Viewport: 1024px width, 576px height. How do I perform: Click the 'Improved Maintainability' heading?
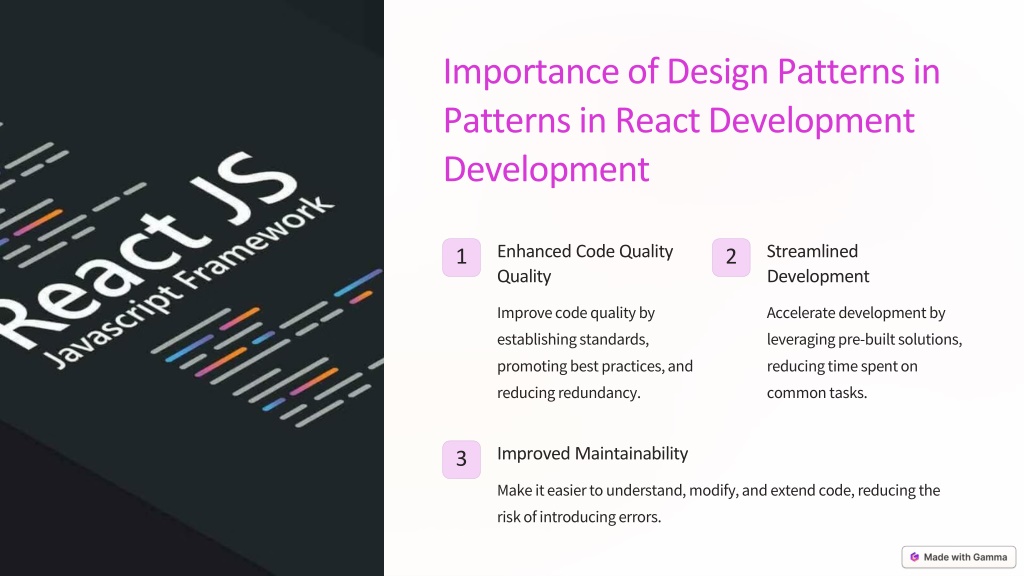[592, 453]
